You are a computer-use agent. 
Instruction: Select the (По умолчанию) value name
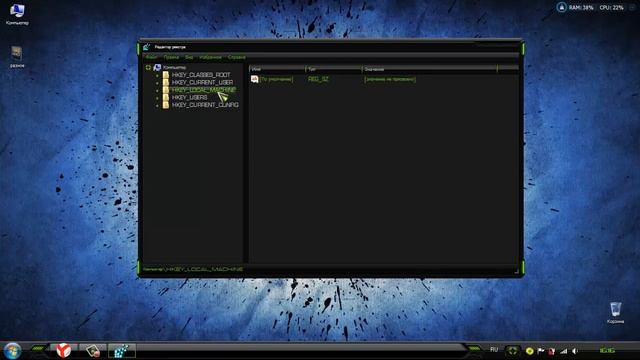tap(277, 79)
